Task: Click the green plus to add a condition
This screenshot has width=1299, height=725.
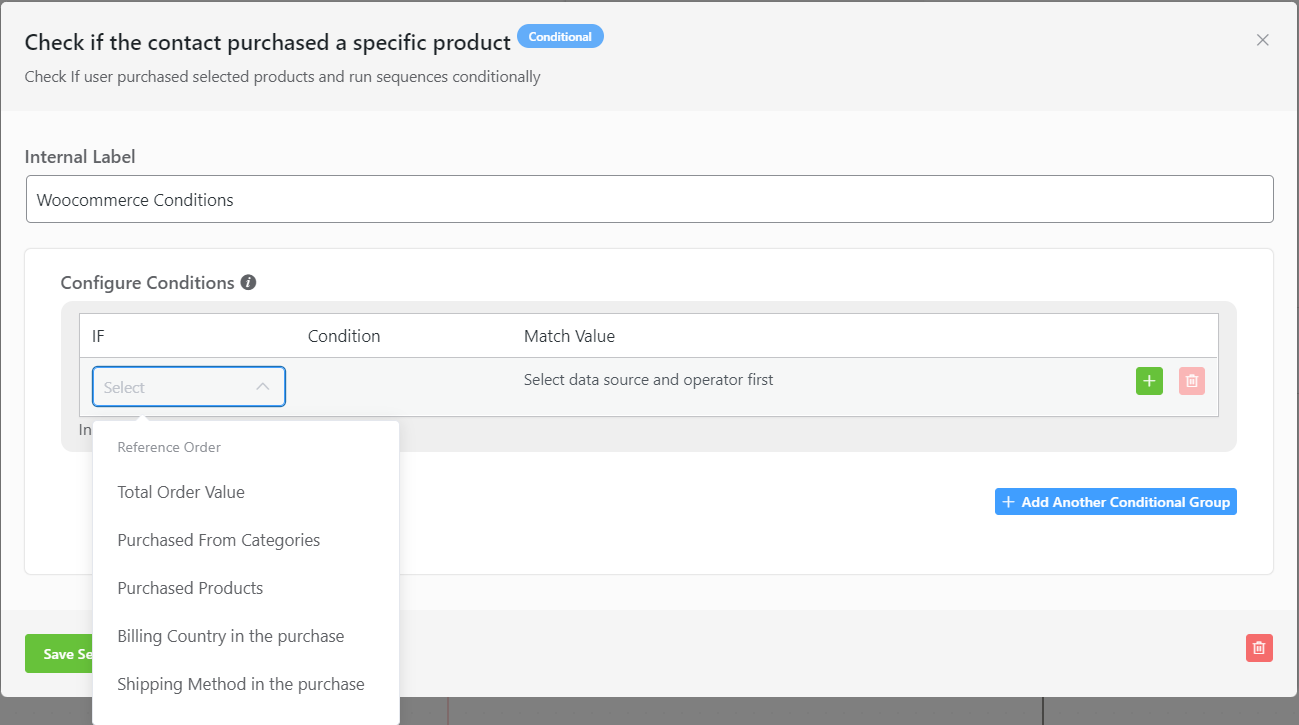Action: tap(1148, 381)
